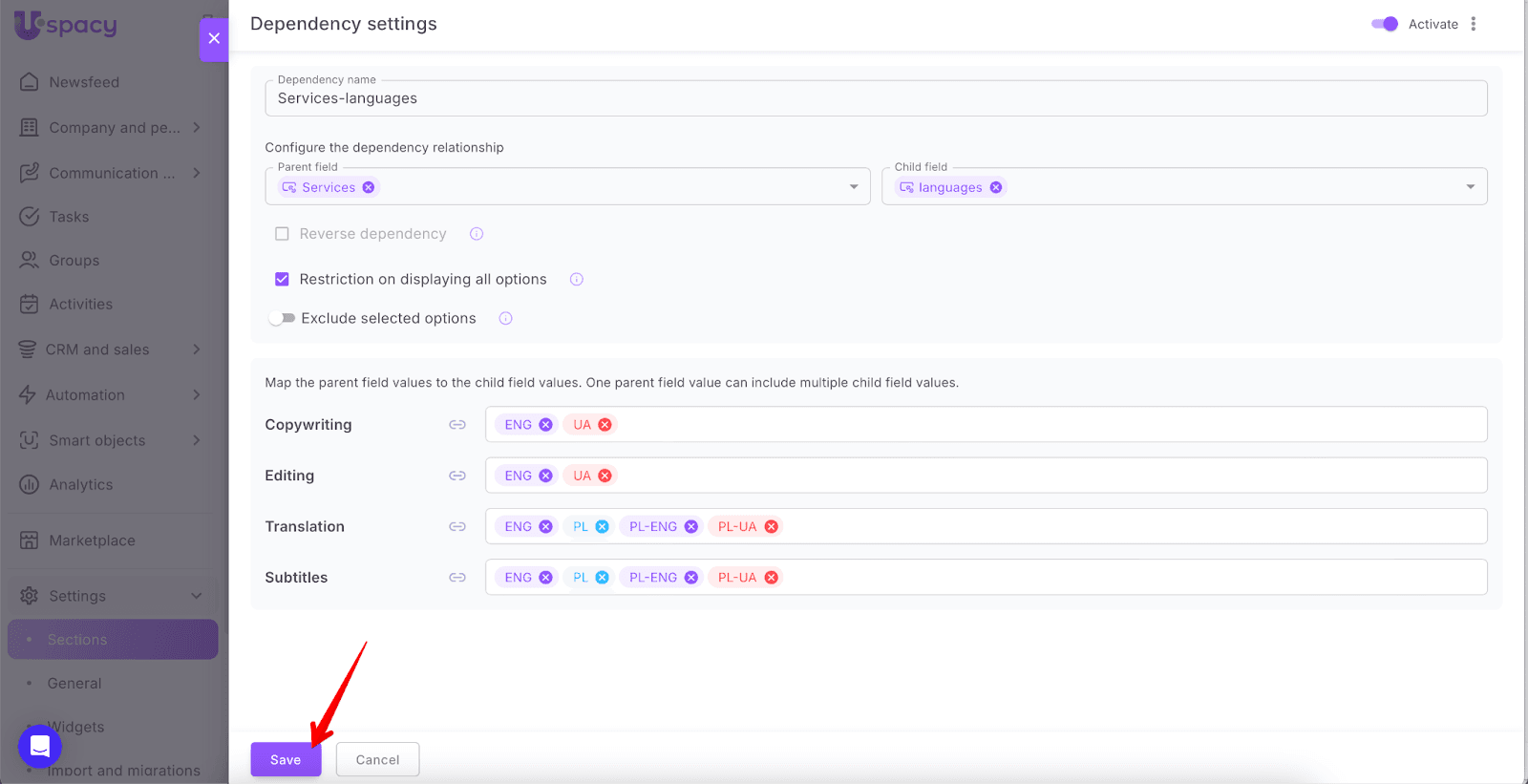Remove Services from Parent field
The width and height of the screenshot is (1528, 784).
[369, 187]
